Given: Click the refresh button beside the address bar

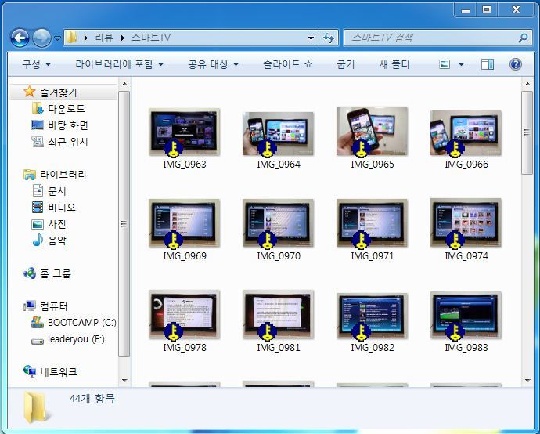Looking at the screenshot, I should point(329,38).
